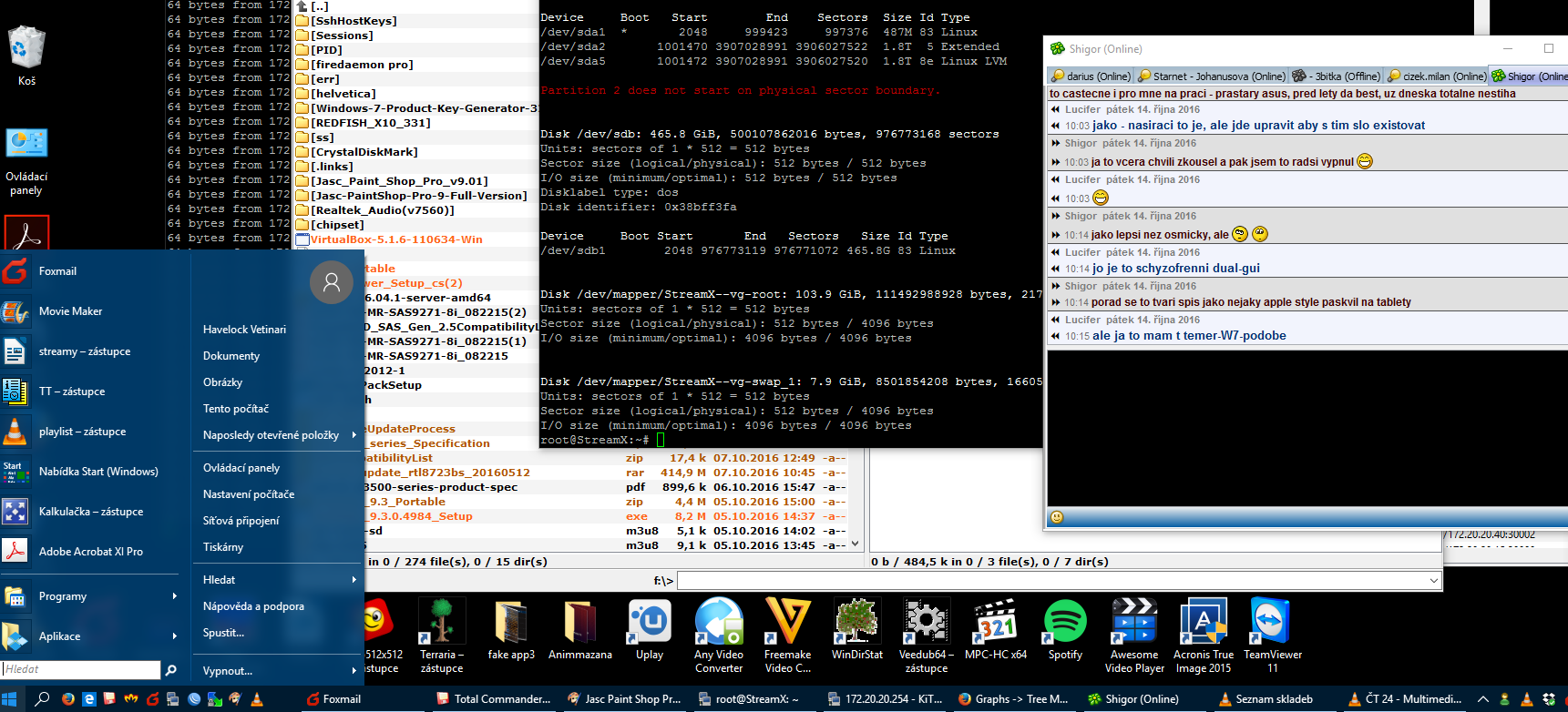Switch to Jasc Paint Shop Pro taskbar button
Image resolution: width=1568 pixels, height=712 pixels.
[x=624, y=699]
